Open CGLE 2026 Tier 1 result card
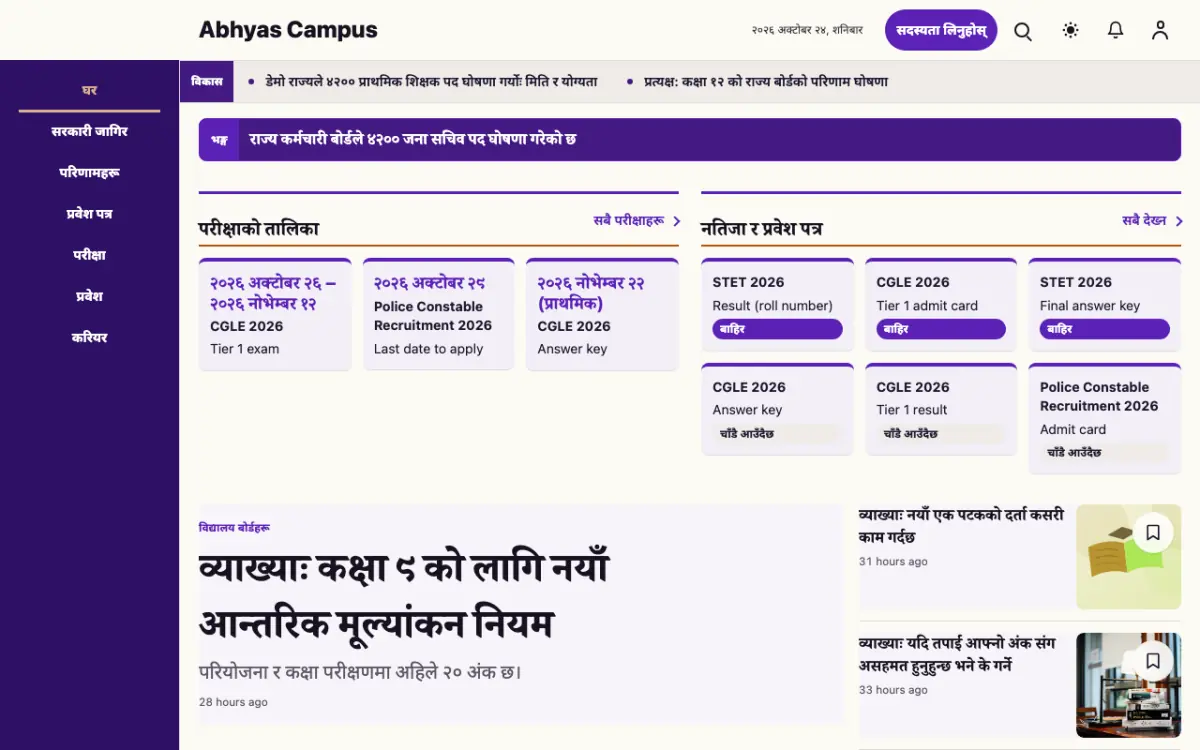 941,409
